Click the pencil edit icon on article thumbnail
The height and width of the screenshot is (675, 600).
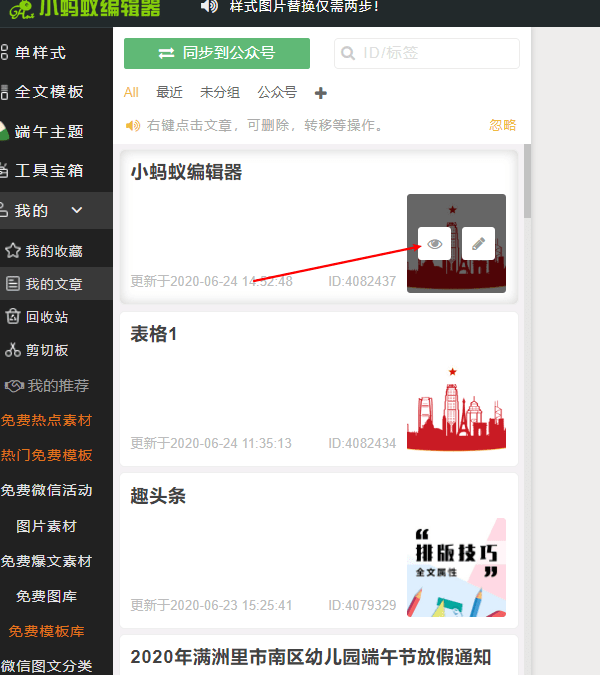[478, 244]
